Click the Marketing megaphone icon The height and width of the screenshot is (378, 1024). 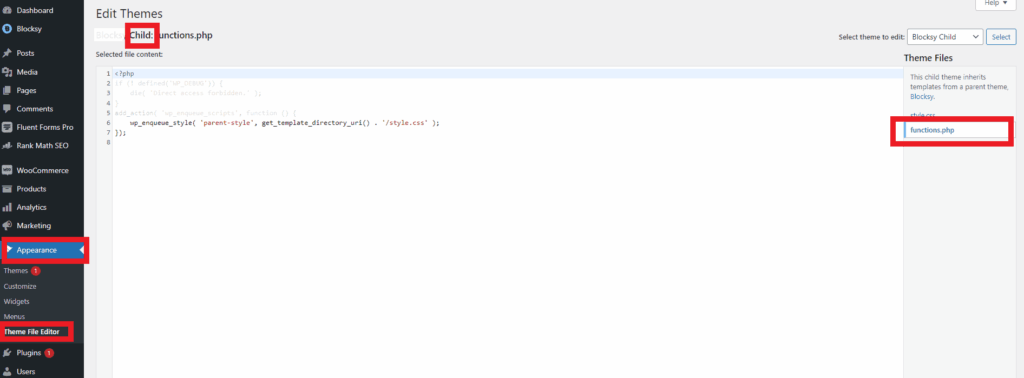(7, 226)
